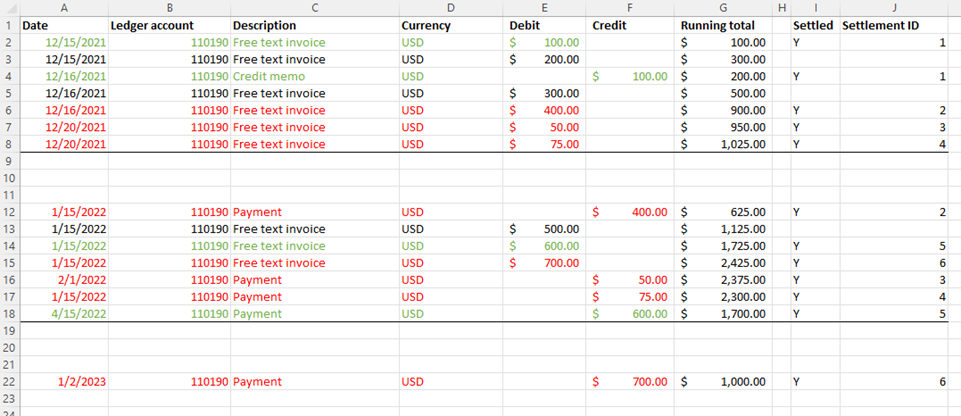Select debit amount 600.00 in row 14
Viewport: 961px width, 416px height.
click(x=544, y=246)
